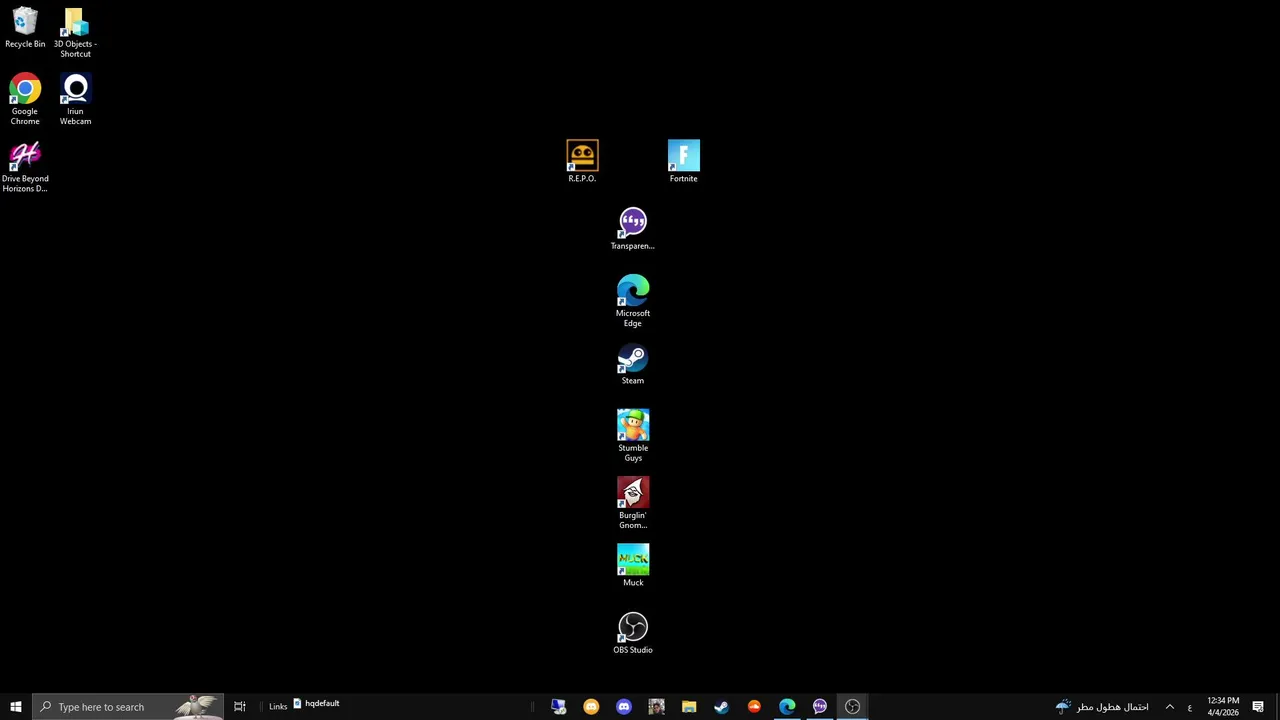Open the Windows Start menu

pyautogui.click(x=16, y=707)
